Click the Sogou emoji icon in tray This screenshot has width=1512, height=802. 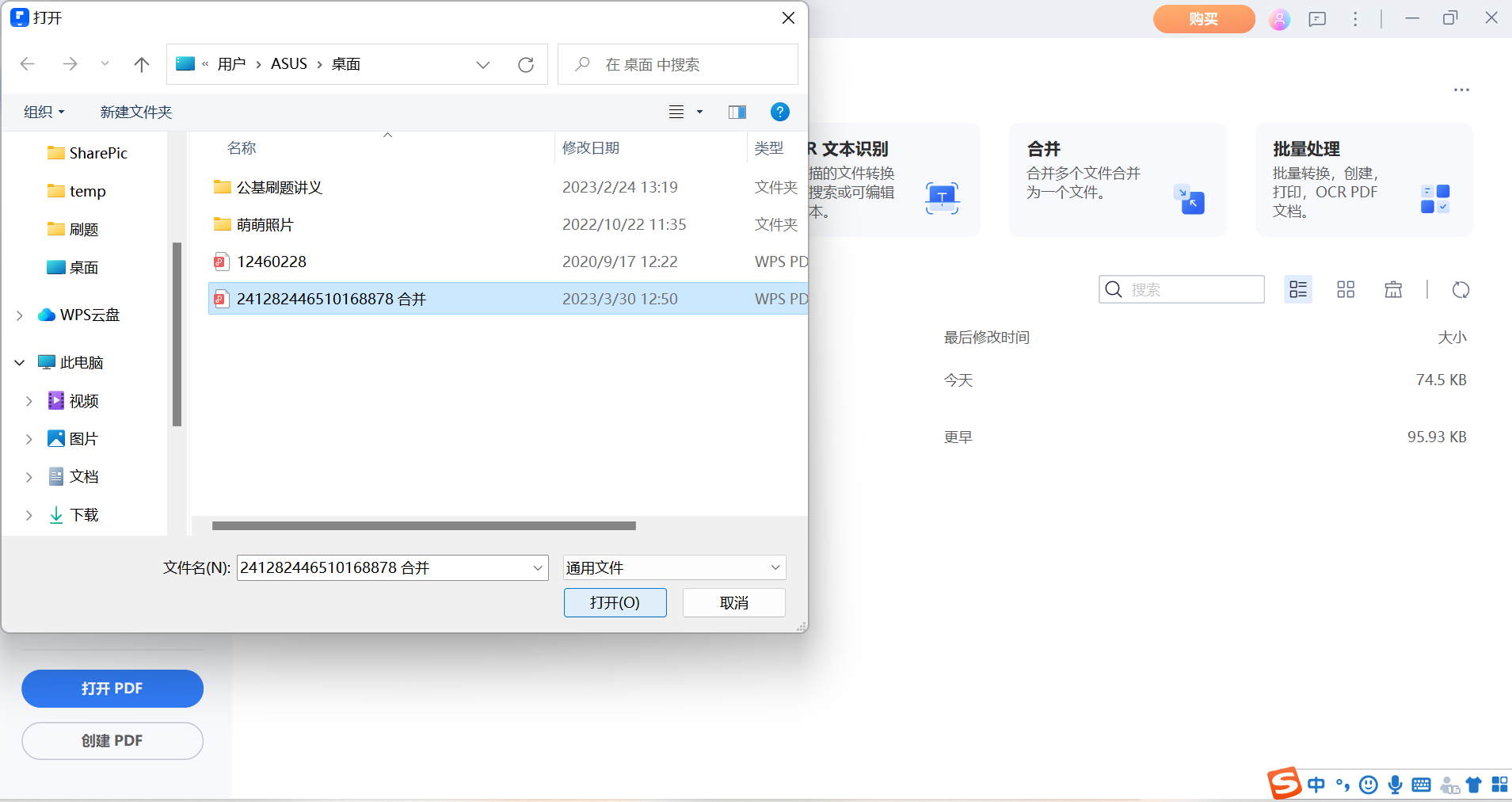(x=1368, y=785)
